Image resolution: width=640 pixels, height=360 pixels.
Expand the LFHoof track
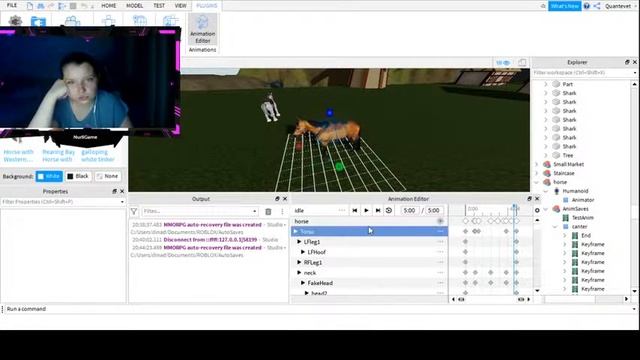pos(303,252)
